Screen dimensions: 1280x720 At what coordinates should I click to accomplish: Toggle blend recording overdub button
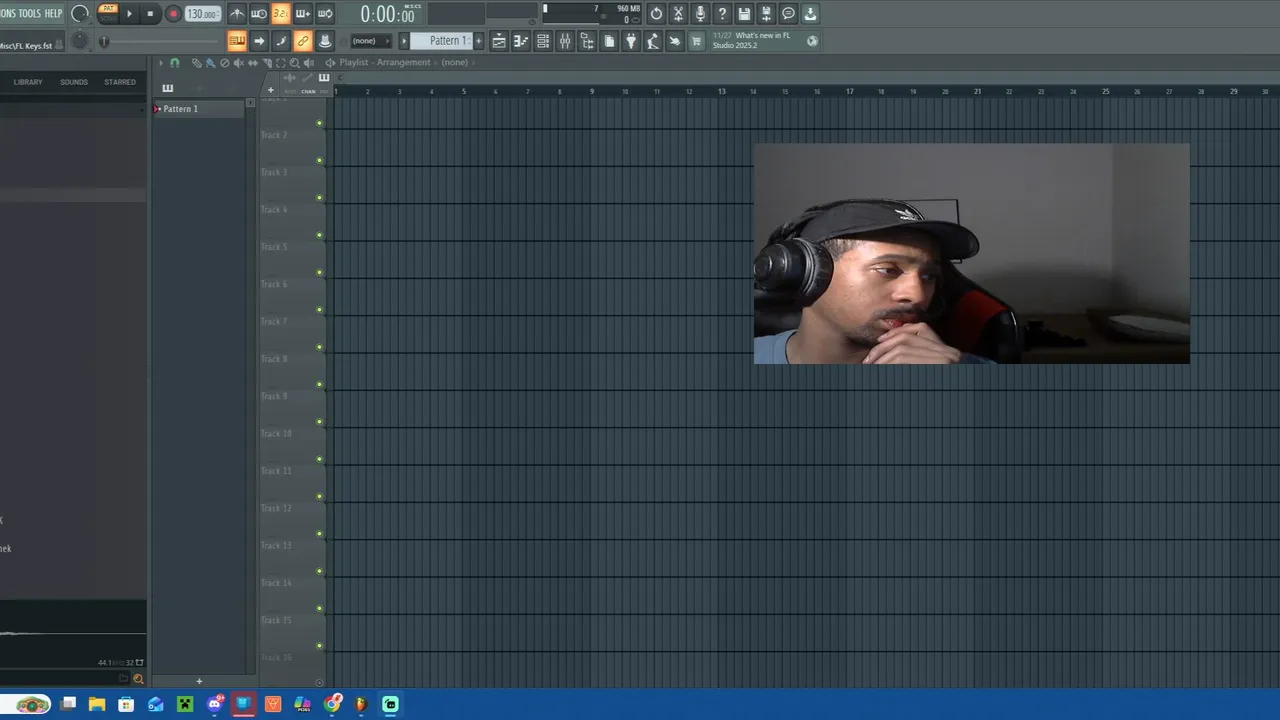pos(302,13)
